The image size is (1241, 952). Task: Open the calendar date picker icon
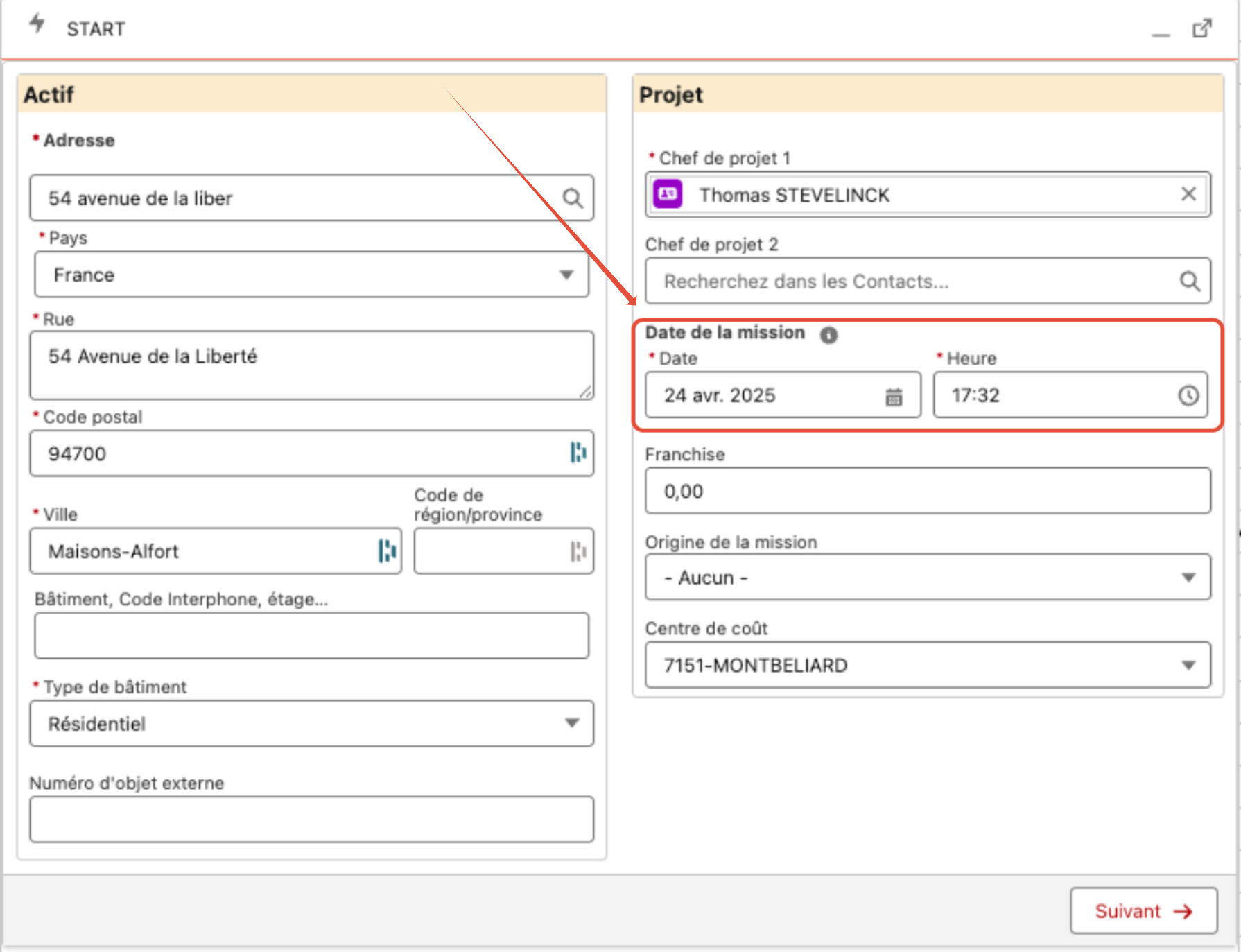coord(894,396)
